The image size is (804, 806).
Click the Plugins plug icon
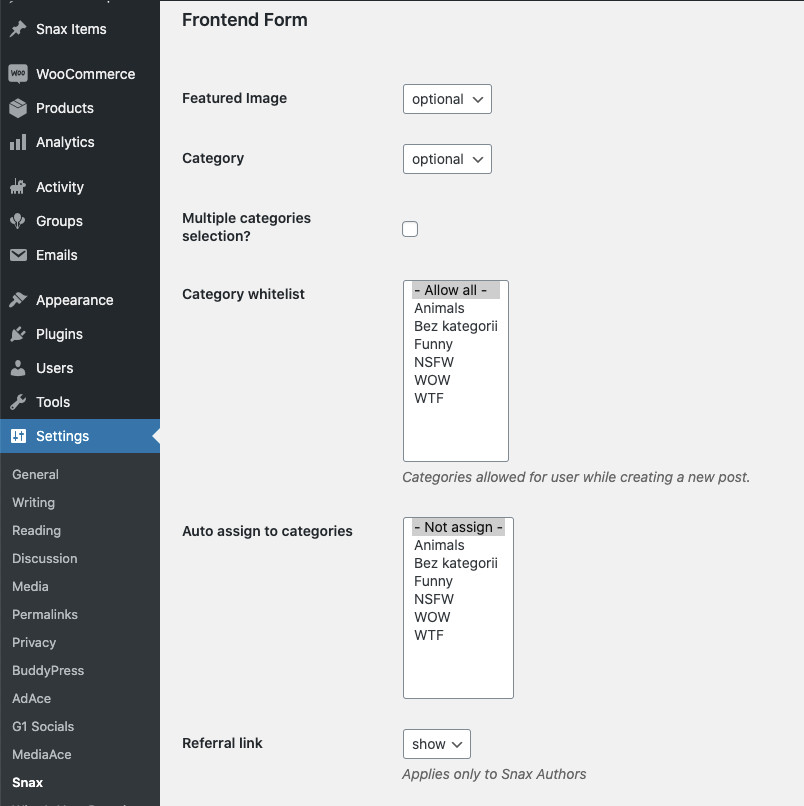[18, 334]
